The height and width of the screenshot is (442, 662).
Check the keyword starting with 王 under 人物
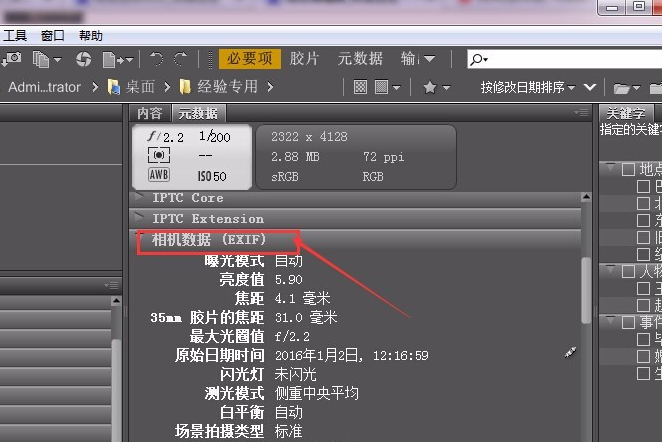643,288
